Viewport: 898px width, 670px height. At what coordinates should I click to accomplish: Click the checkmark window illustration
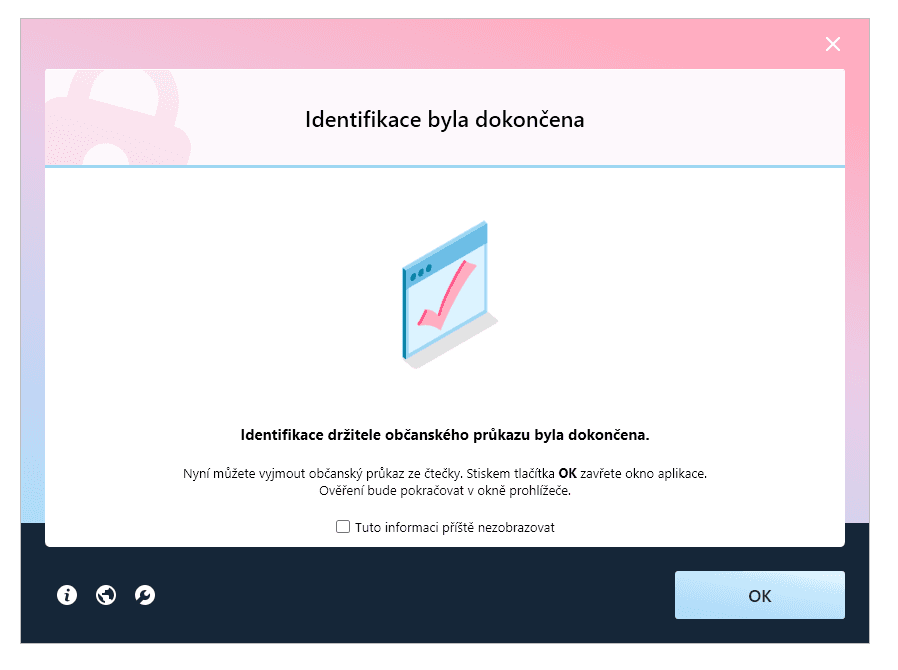(x=449, y=295)
